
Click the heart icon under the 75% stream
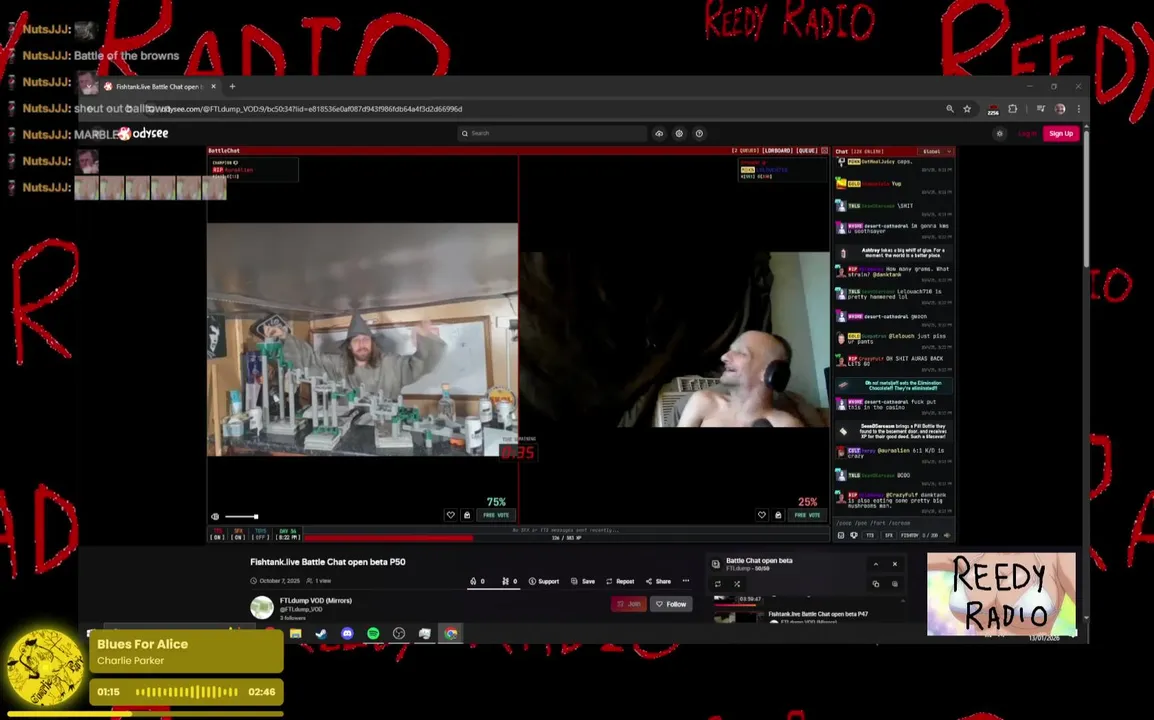pos(450,515)
